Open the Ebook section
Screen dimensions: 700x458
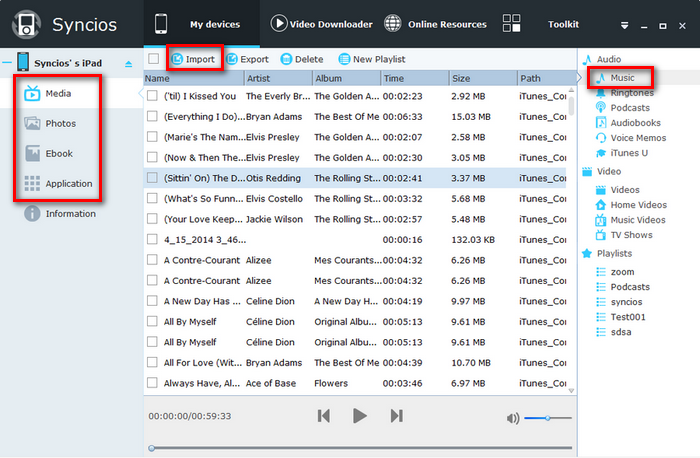[49, 154]
